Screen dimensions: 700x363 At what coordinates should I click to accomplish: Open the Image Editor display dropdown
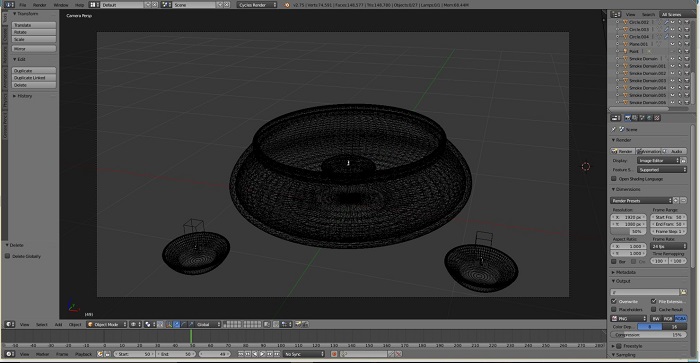(x=658, y=160)
